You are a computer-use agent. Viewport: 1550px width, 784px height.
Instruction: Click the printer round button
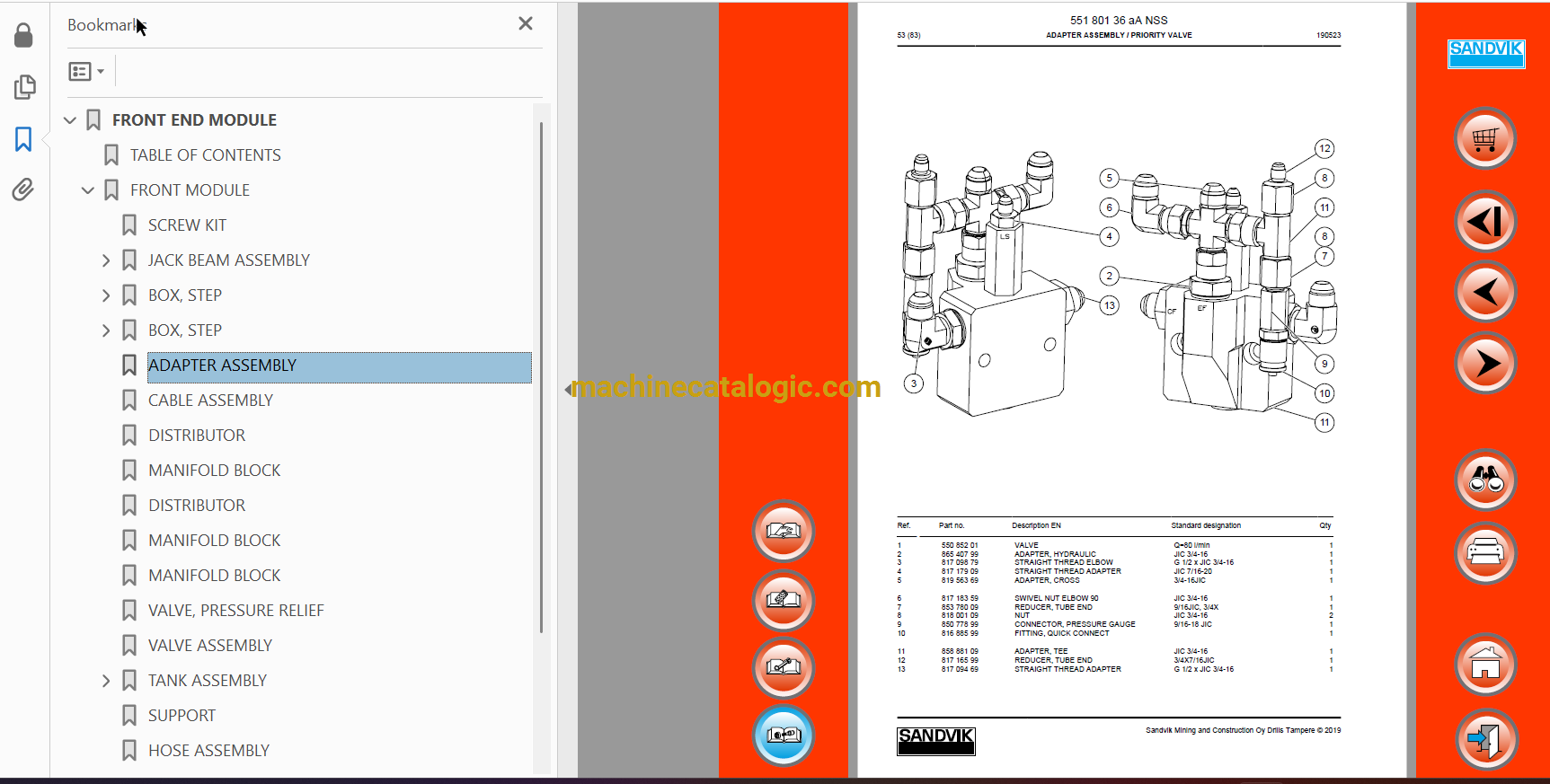(1484, 552)
